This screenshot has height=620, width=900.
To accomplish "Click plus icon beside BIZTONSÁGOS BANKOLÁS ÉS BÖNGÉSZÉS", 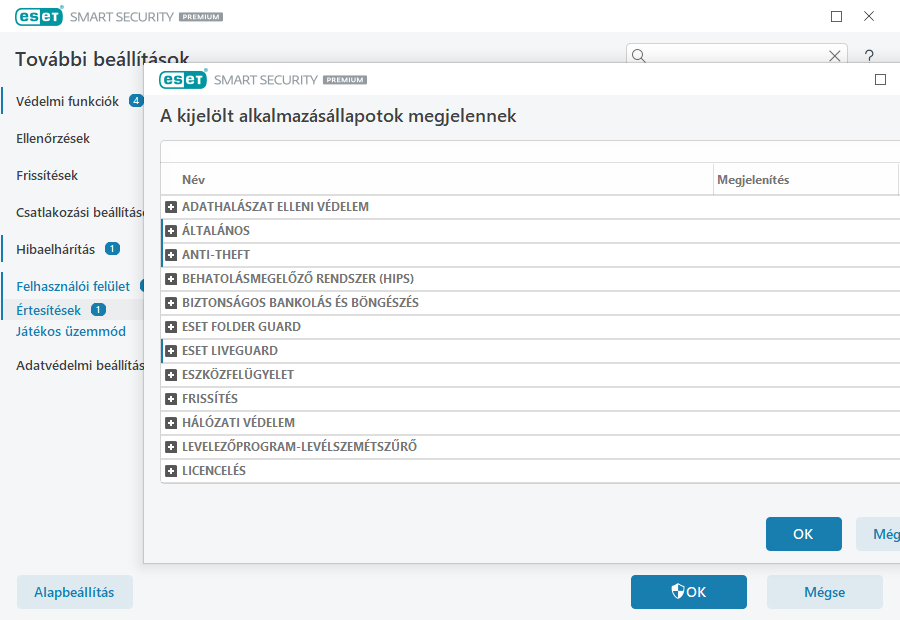I will [171, 303].
